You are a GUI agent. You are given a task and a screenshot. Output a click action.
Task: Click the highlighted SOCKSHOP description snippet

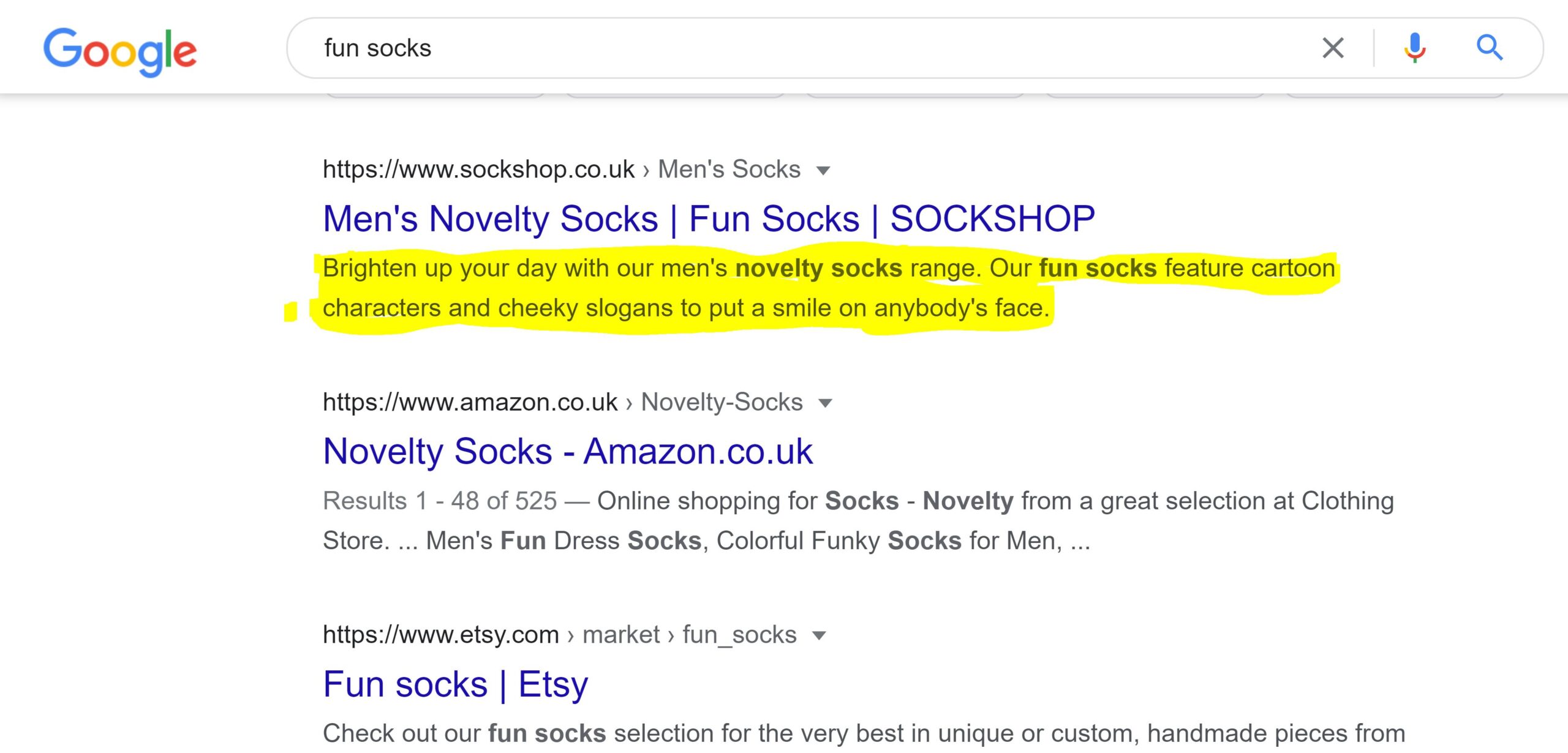(x=829, y=288)
